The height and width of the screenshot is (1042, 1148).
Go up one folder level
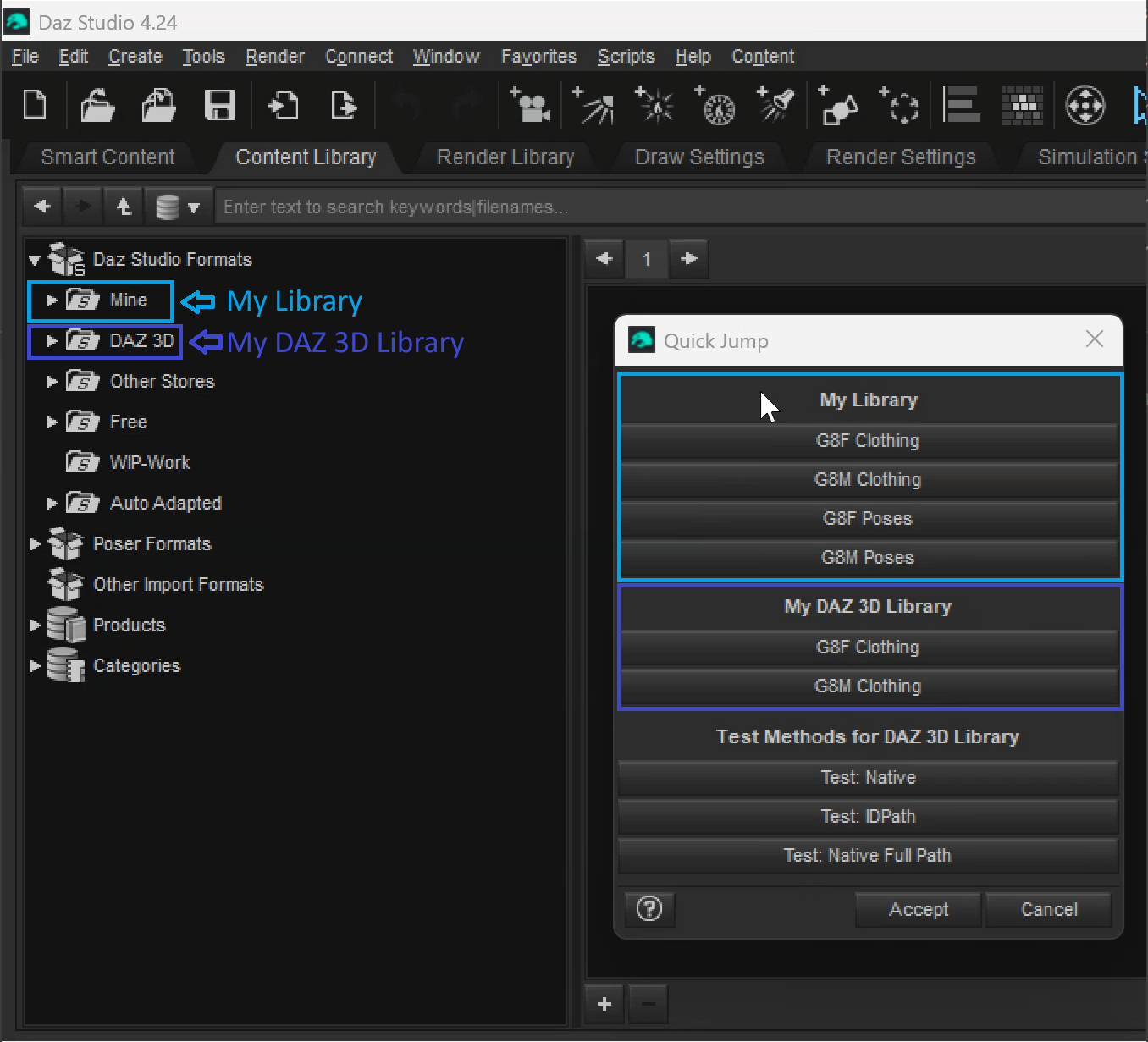point(124,207)
